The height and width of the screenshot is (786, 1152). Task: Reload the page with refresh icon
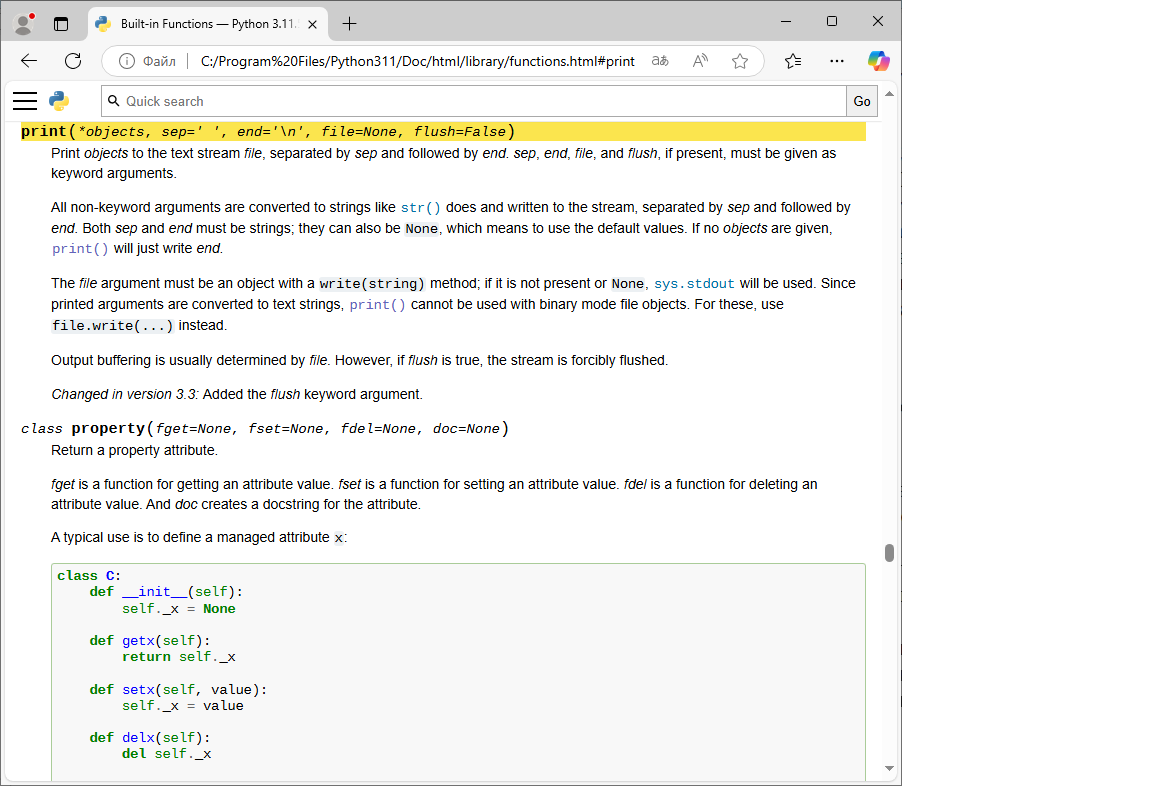coord(73,61)
